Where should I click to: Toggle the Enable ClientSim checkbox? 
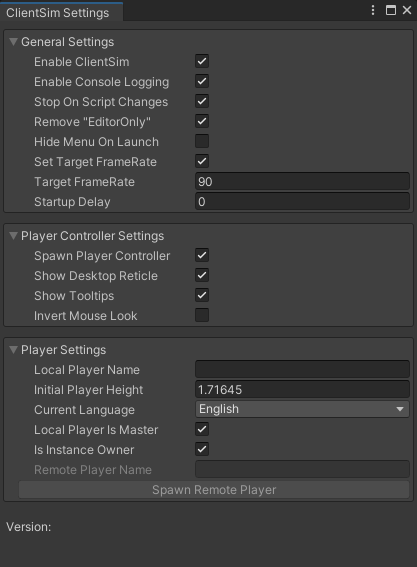click(x=202, y=61)
